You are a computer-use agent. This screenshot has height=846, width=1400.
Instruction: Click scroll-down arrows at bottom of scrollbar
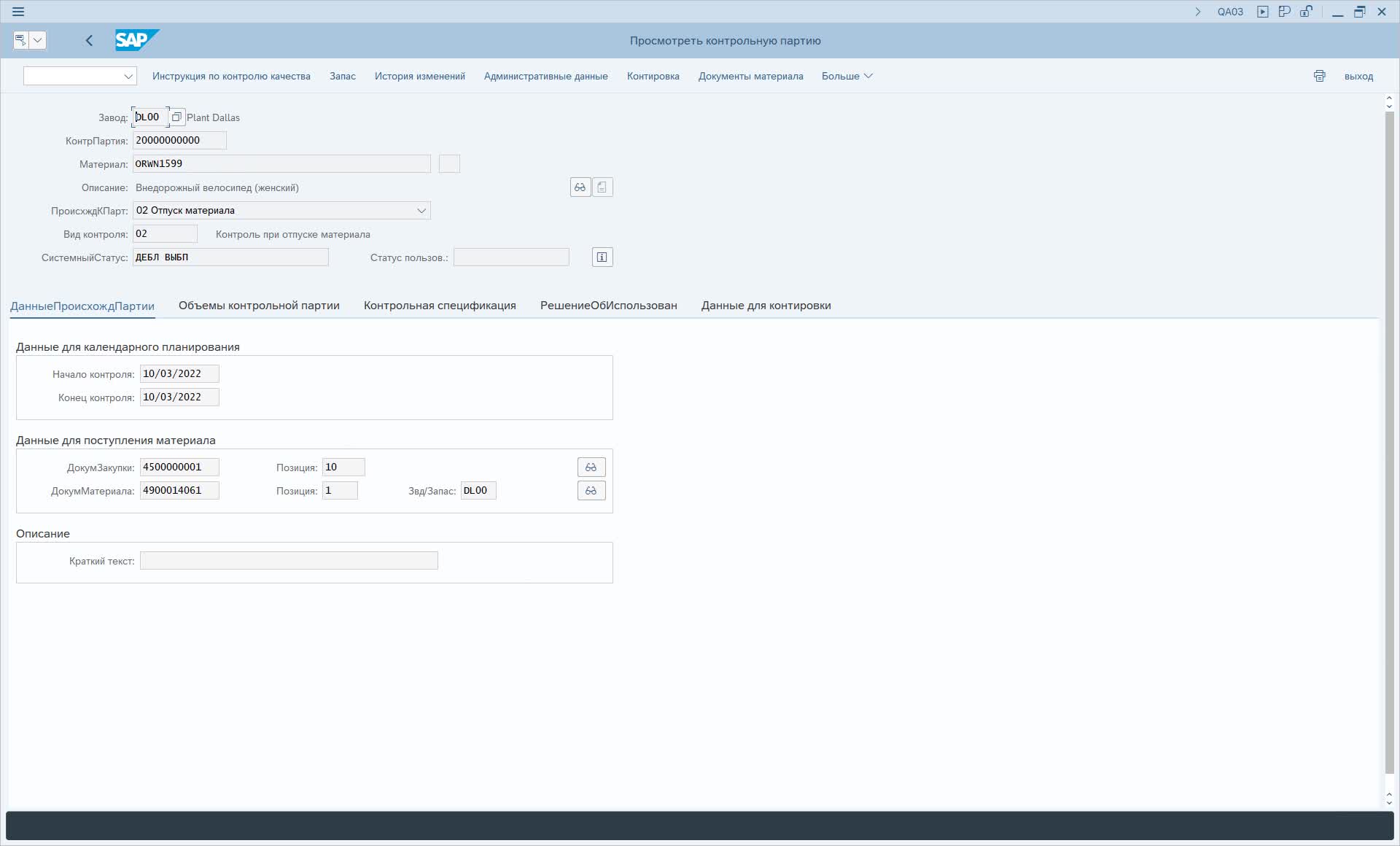click(x=1389, y=798)
